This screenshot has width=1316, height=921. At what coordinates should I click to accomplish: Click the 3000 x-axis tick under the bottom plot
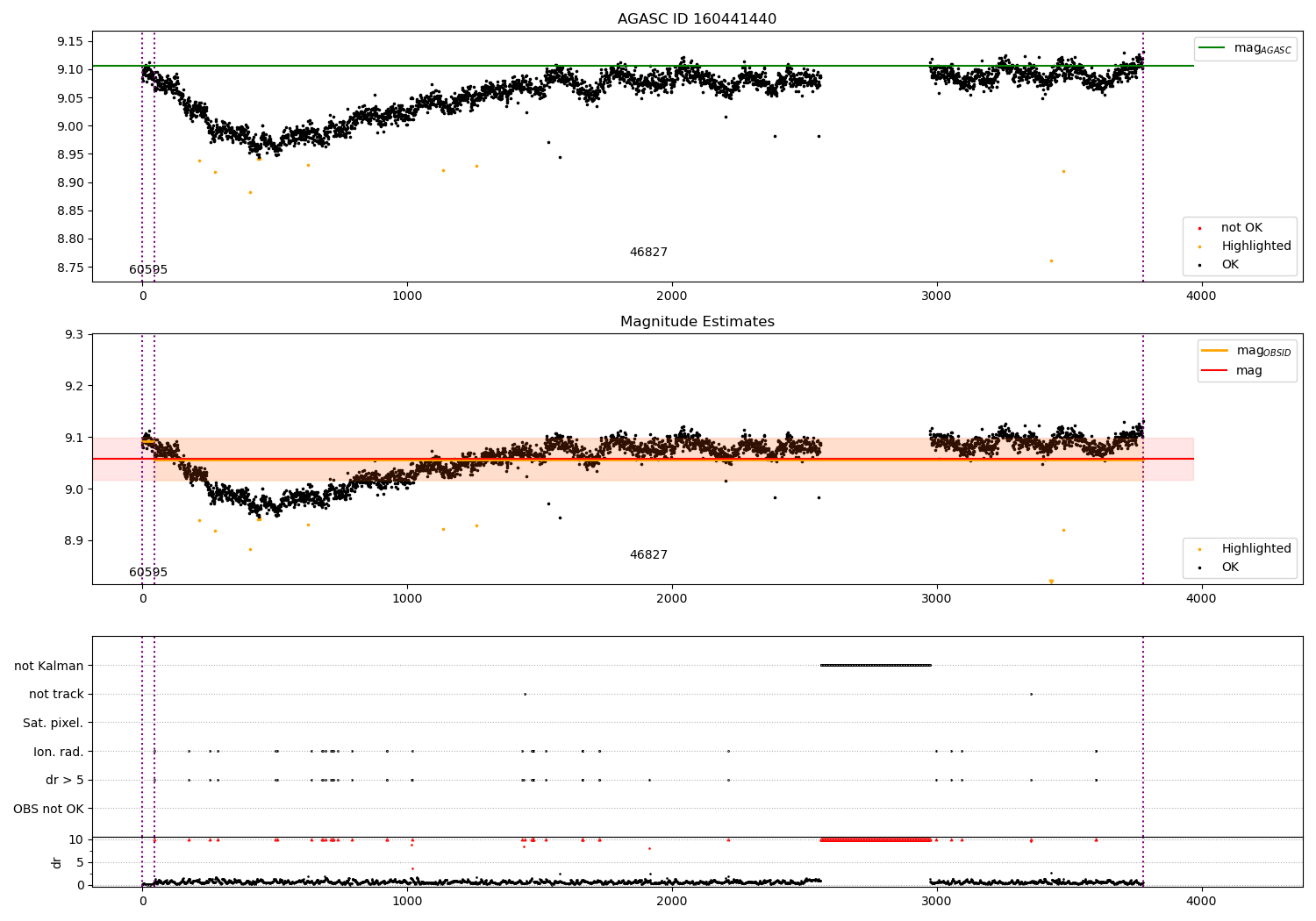[937, 901]
